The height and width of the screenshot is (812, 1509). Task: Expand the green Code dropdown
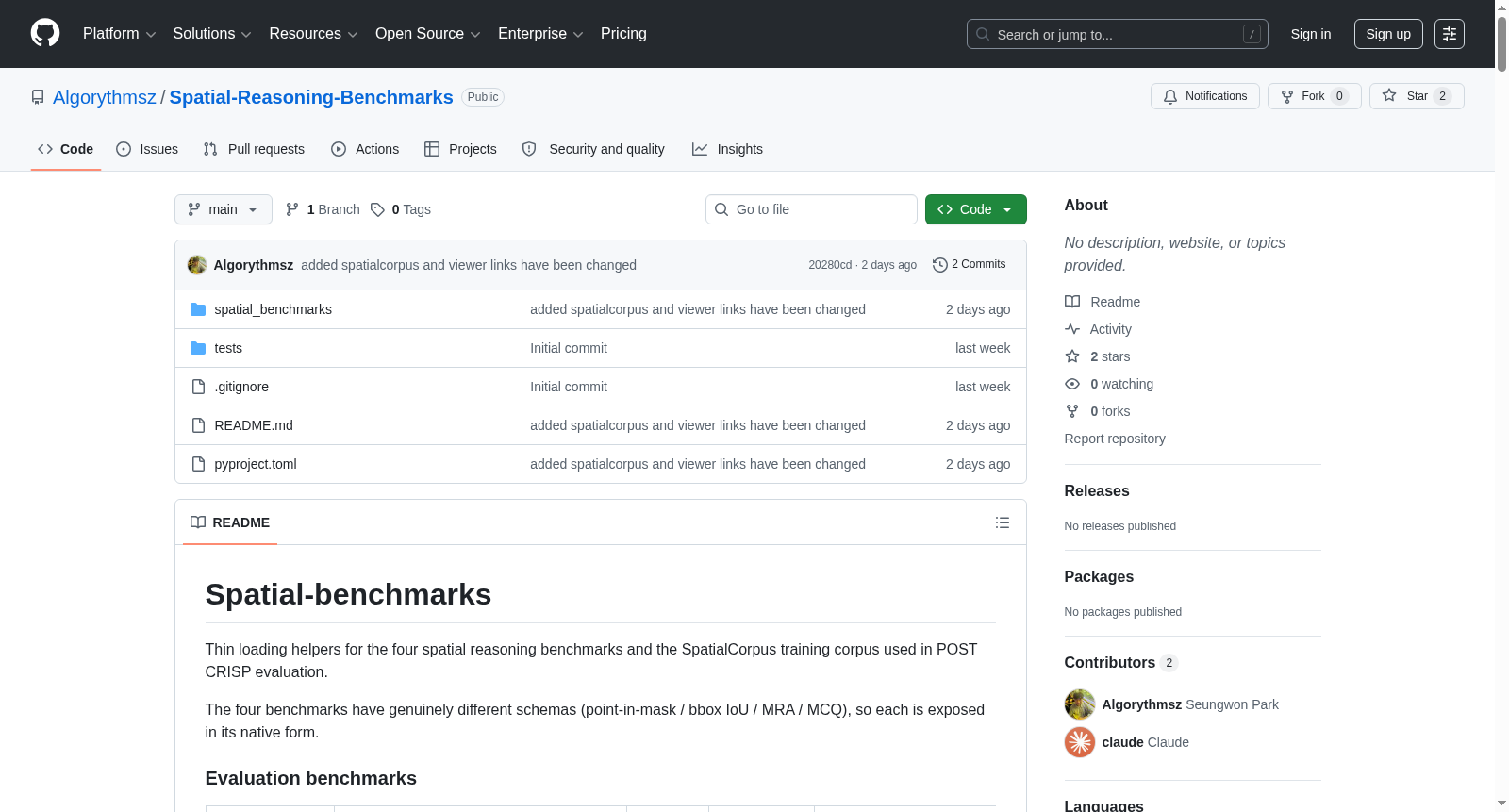point(976,209)
